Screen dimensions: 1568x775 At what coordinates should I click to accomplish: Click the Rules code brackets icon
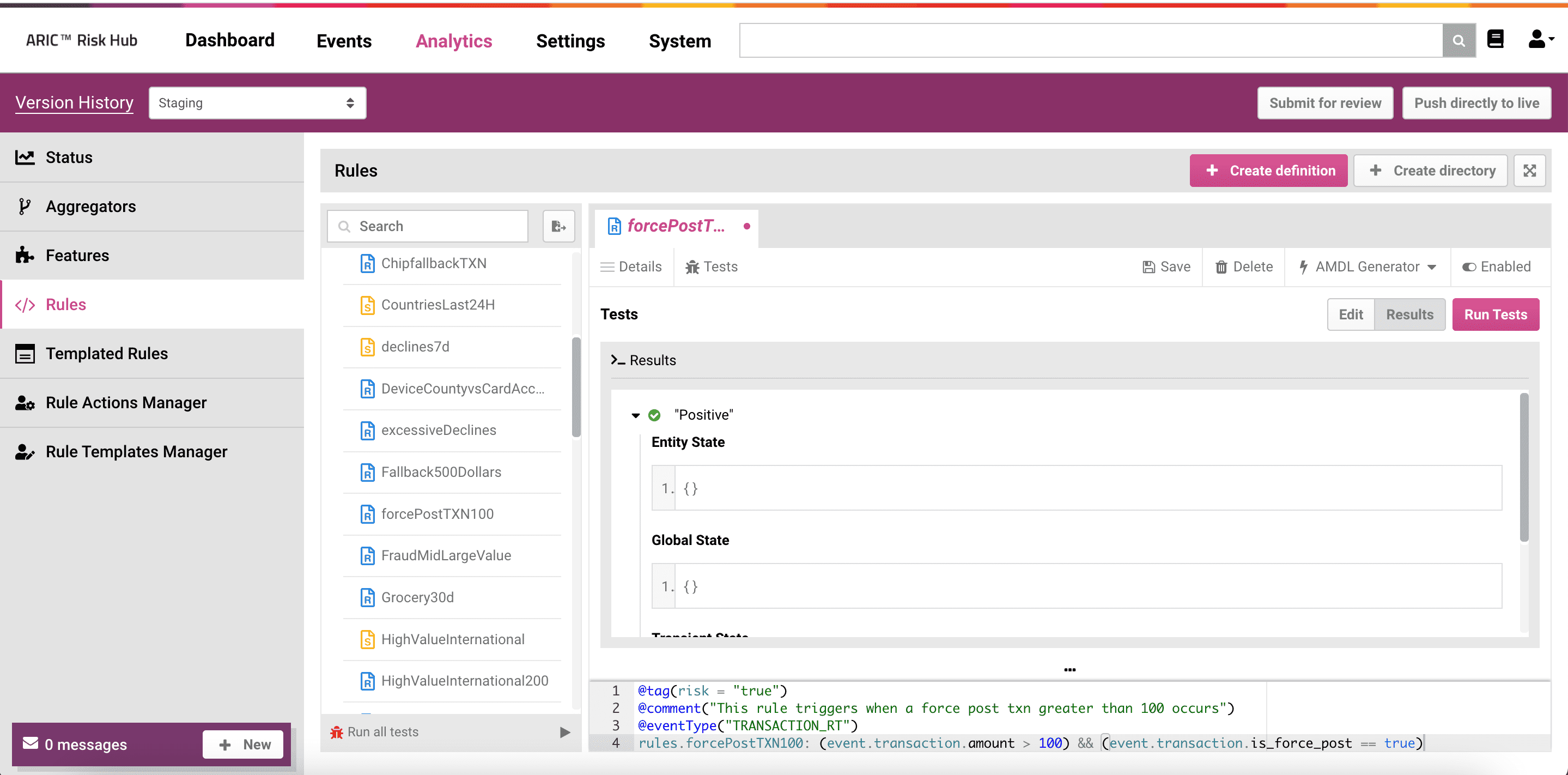point(25,305)
